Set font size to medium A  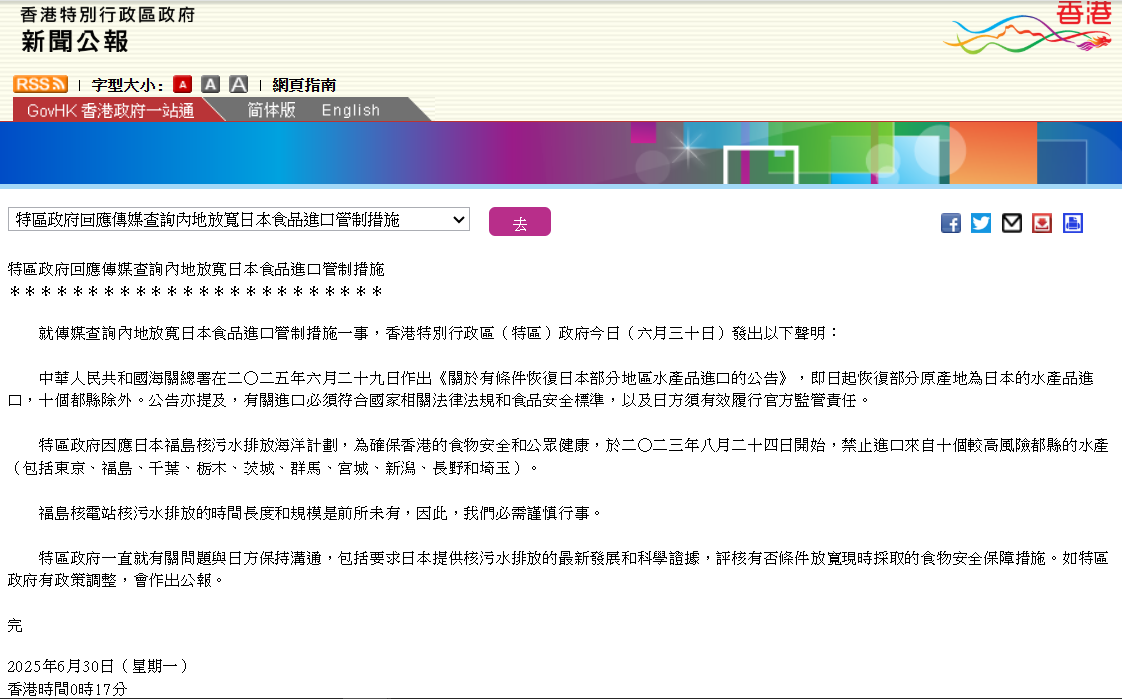click(210, 85)
